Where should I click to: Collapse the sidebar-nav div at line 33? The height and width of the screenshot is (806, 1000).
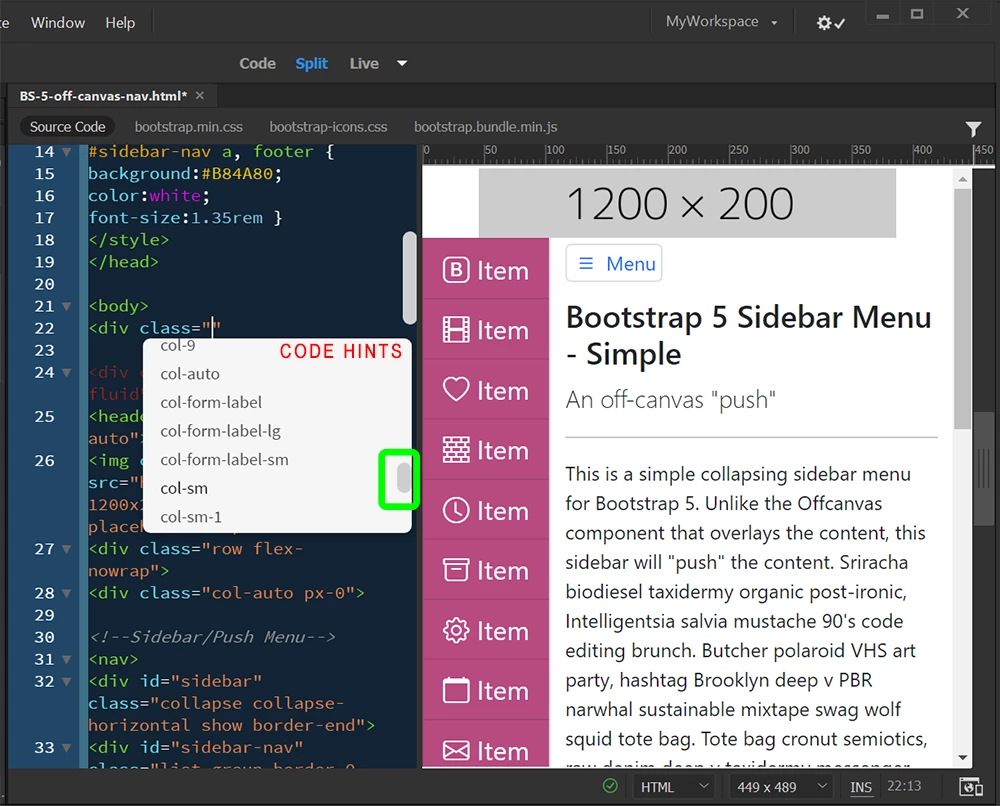click(x=66, y=747)
